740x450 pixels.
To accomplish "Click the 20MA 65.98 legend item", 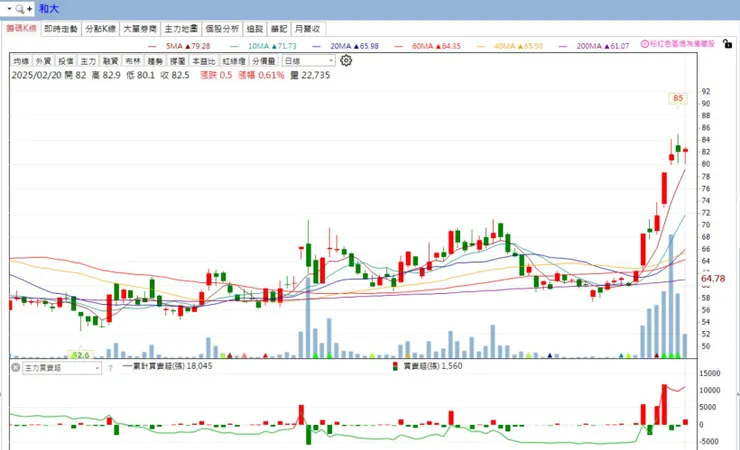I will point(354,46).
